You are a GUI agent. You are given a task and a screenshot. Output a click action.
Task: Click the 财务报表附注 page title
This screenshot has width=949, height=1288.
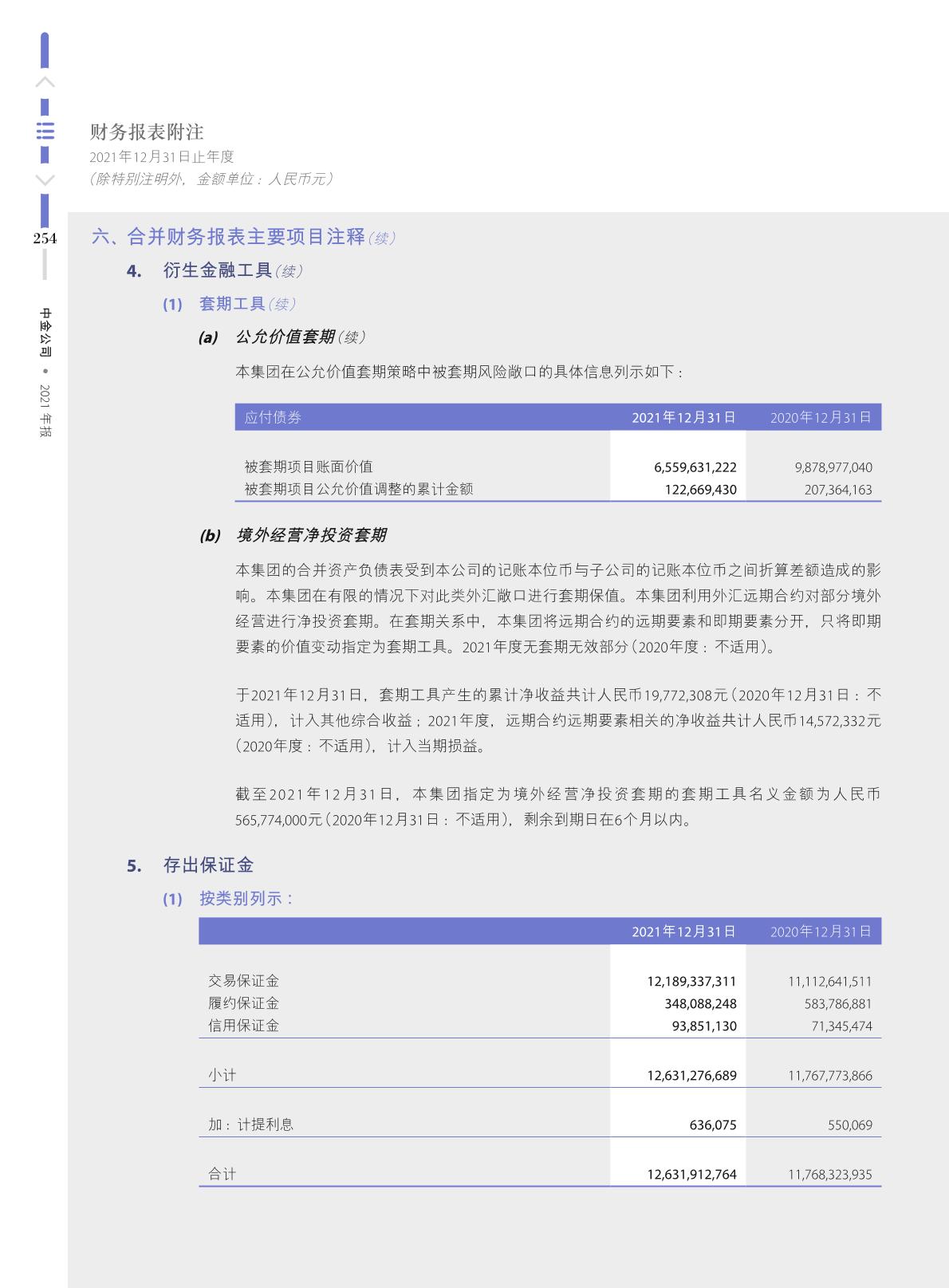[147, 132]
